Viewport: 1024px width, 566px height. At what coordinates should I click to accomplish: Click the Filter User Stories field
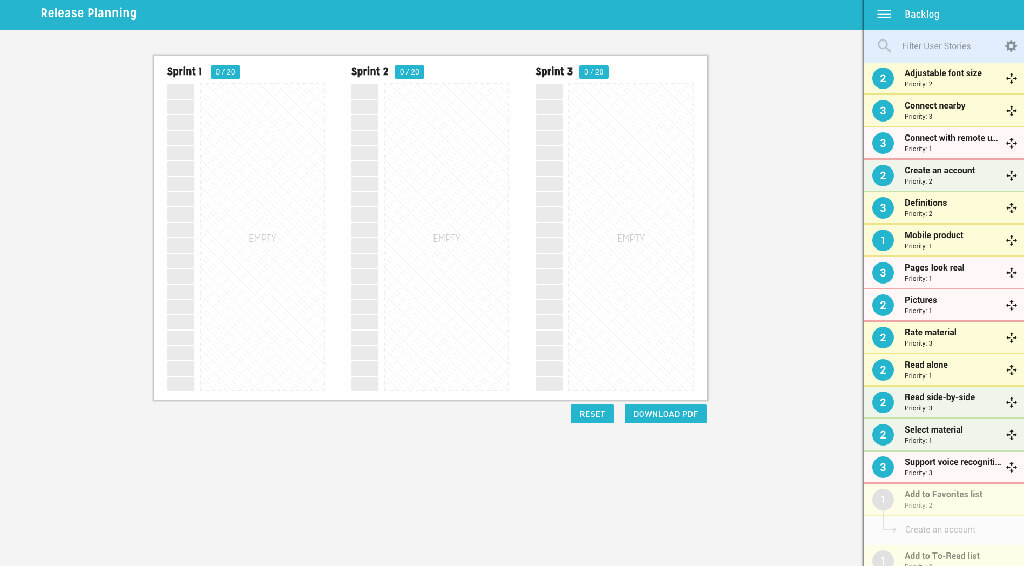click(936, 46)
